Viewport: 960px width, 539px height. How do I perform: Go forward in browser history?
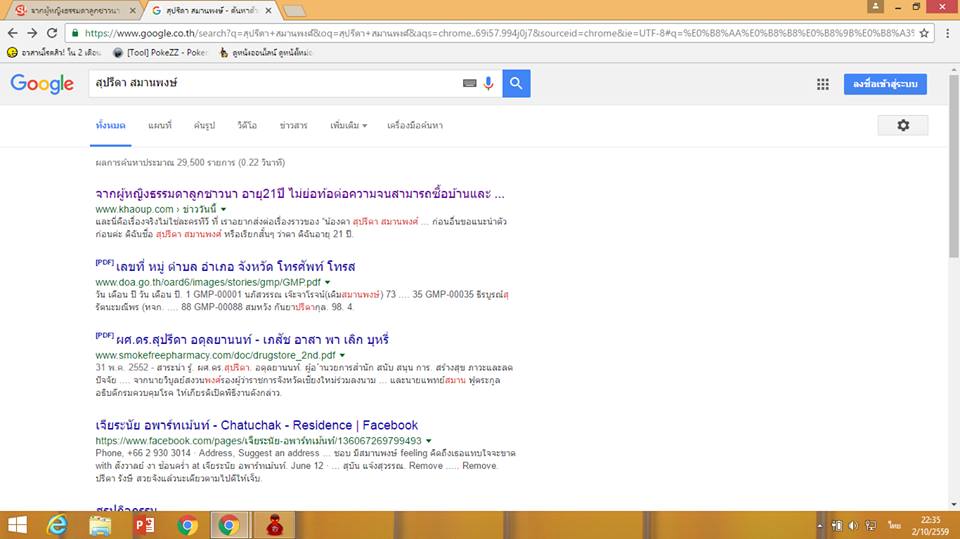32,33
